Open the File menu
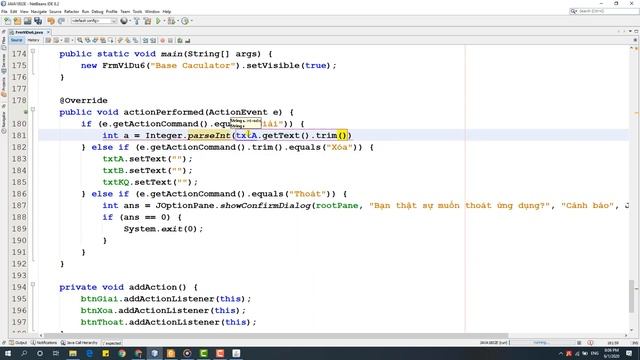 coord(4,11)
